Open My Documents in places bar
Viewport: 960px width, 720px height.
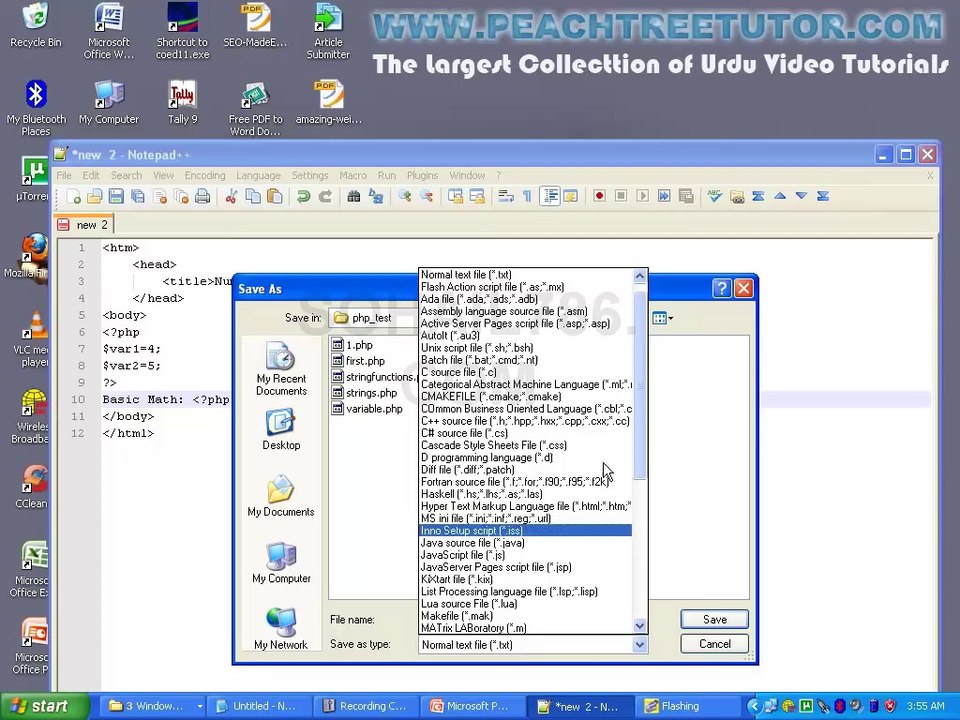281,496
